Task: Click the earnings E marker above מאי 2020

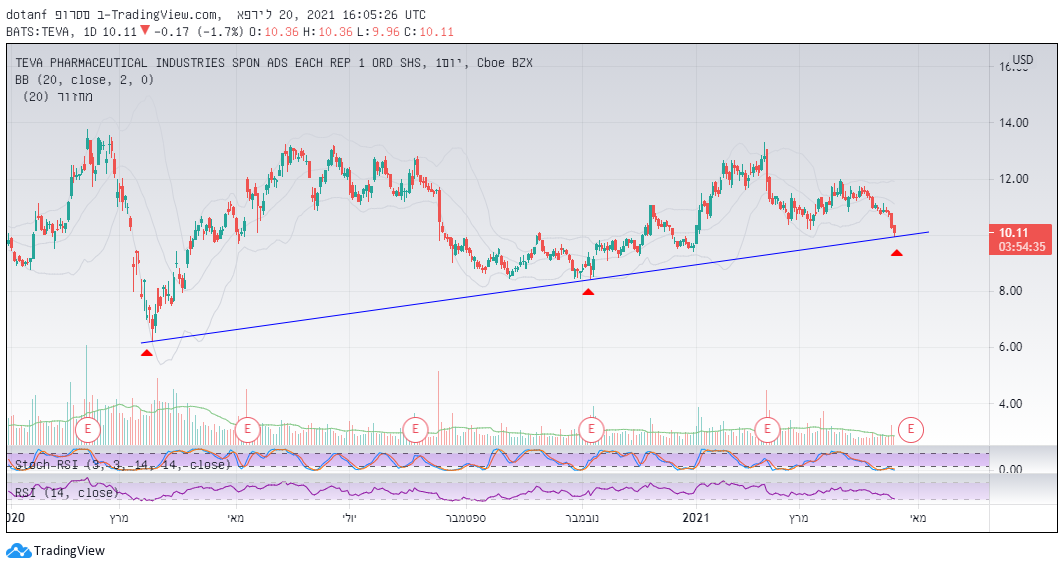Action: point(248,429)
